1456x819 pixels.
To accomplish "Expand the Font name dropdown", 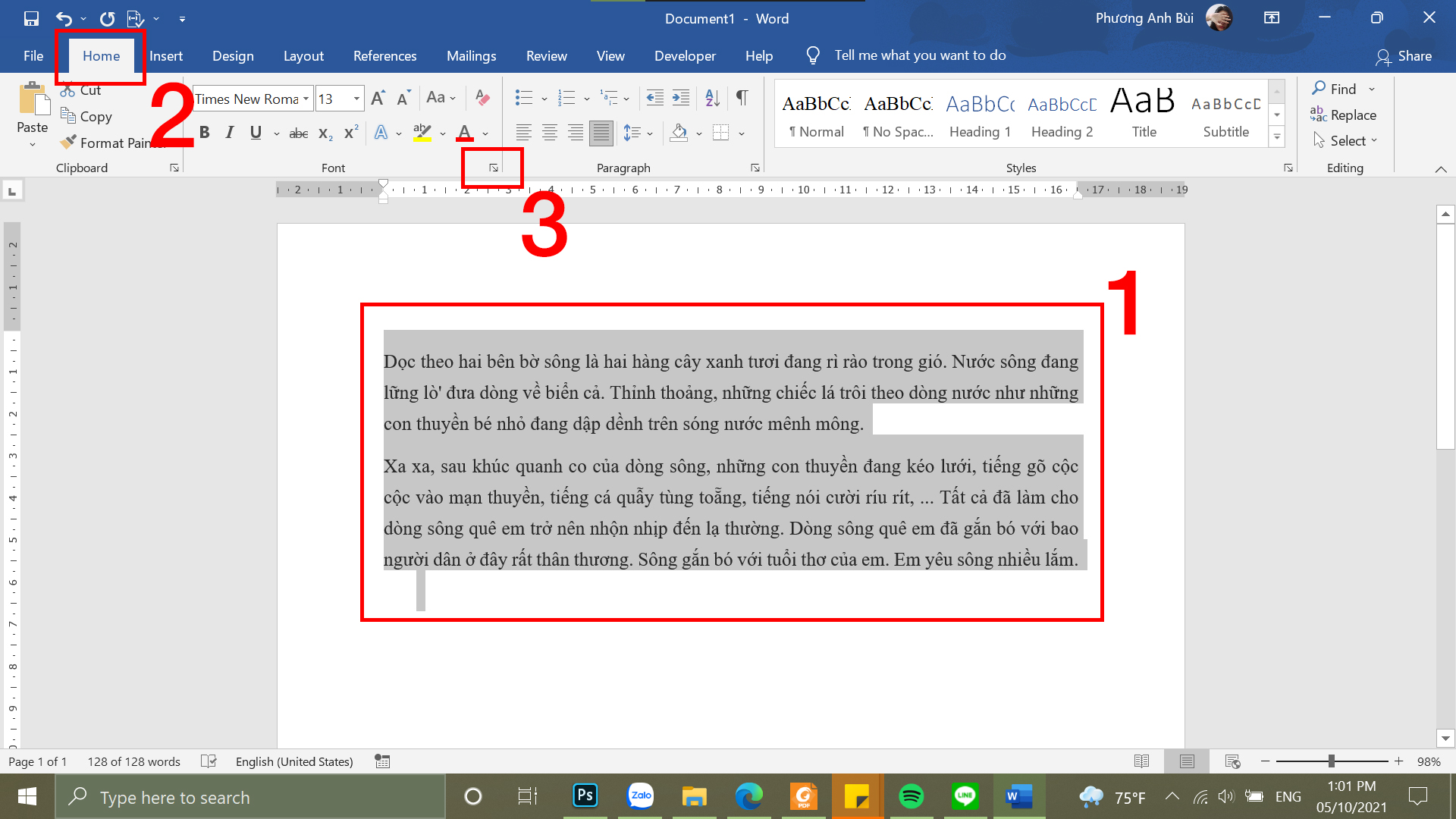I will click(307, 97).
